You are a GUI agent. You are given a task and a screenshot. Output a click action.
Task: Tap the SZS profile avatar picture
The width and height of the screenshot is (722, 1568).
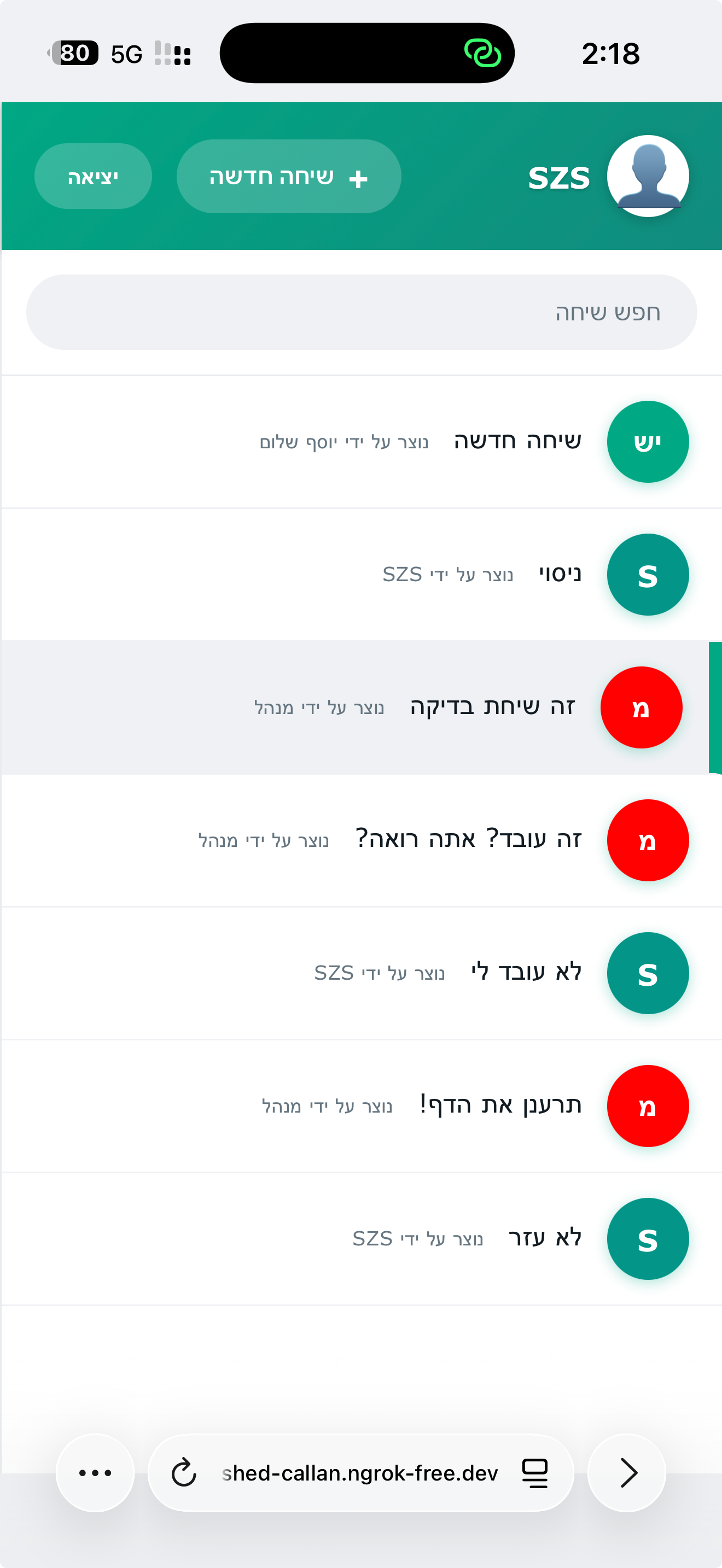coord(648,176)
